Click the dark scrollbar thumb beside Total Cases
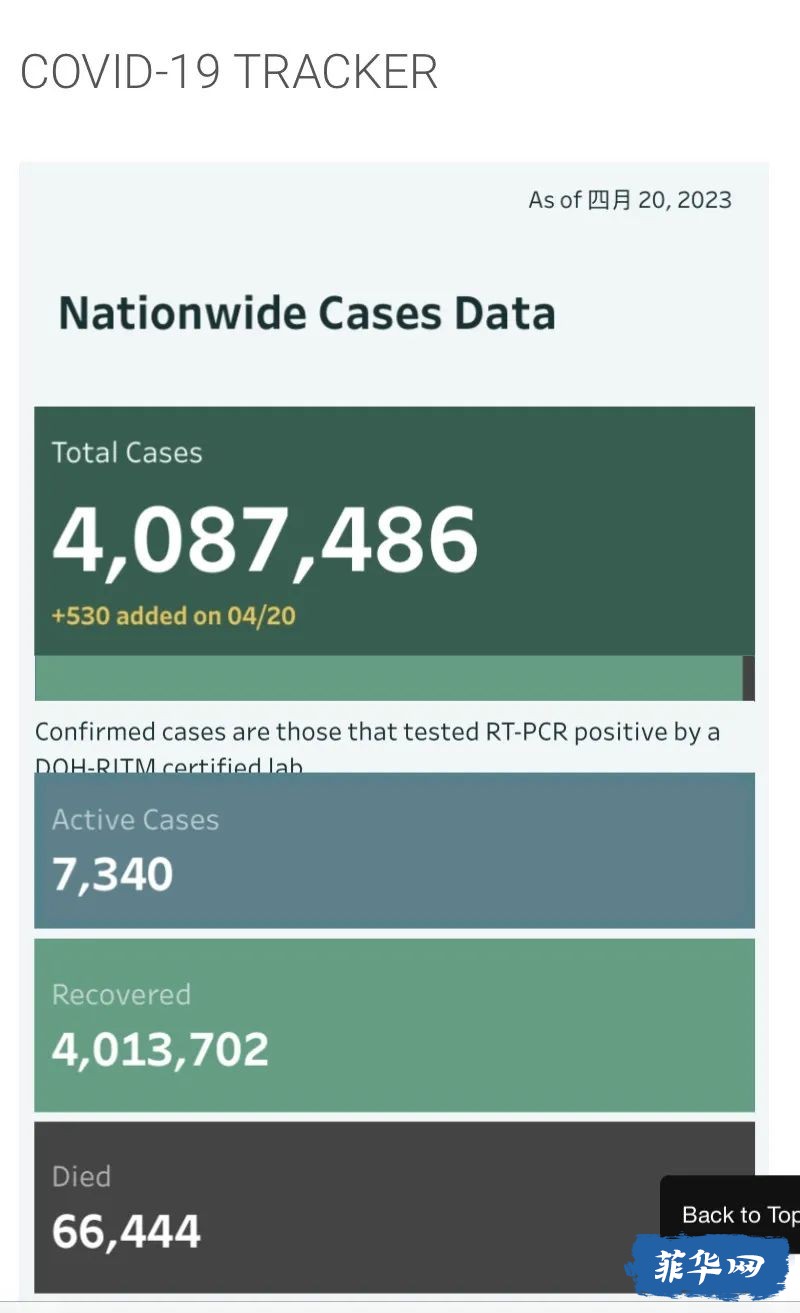Viewport: 800px width, 1313px height. 749,678
